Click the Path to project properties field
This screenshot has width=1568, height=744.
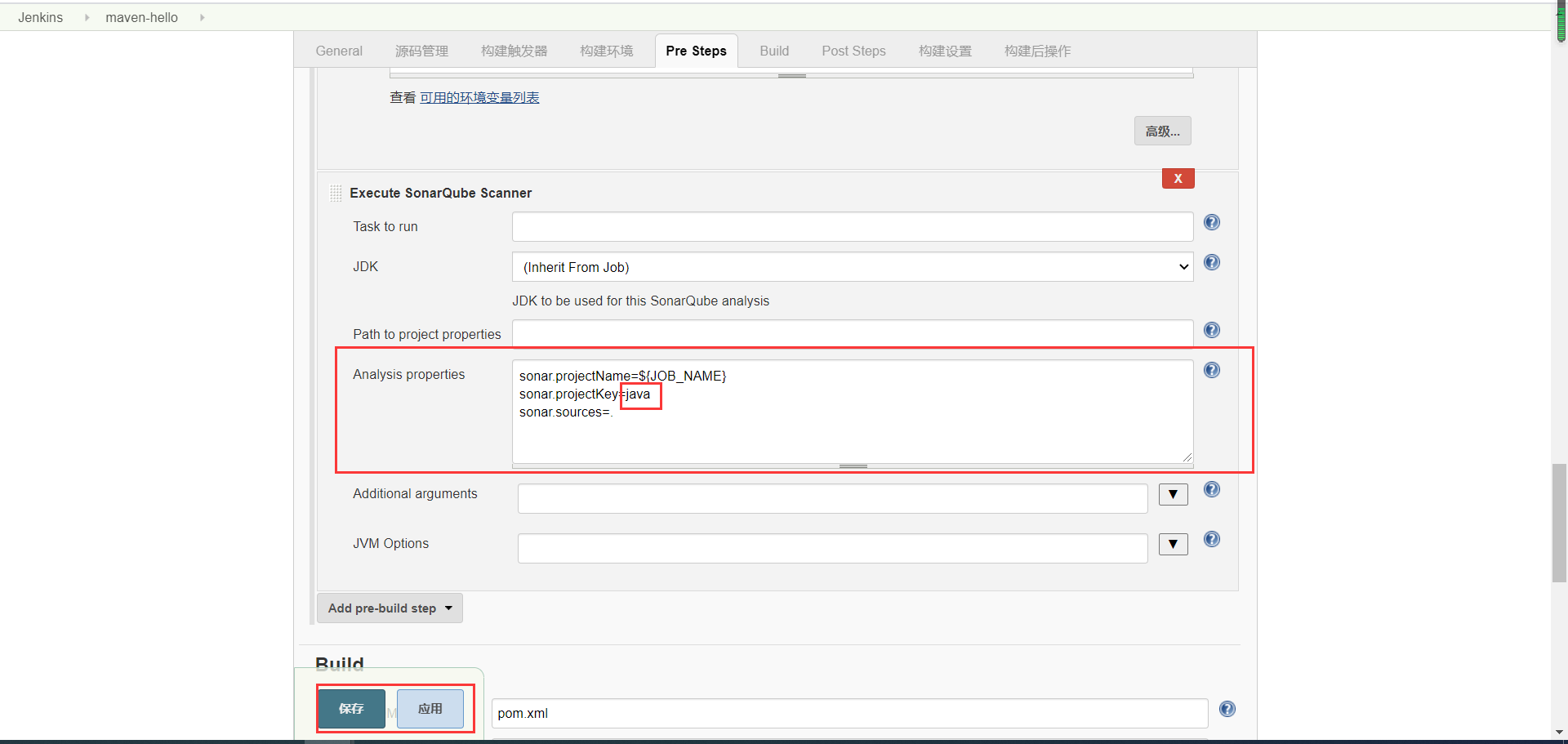pyautogui.click(x=853, y=333)
